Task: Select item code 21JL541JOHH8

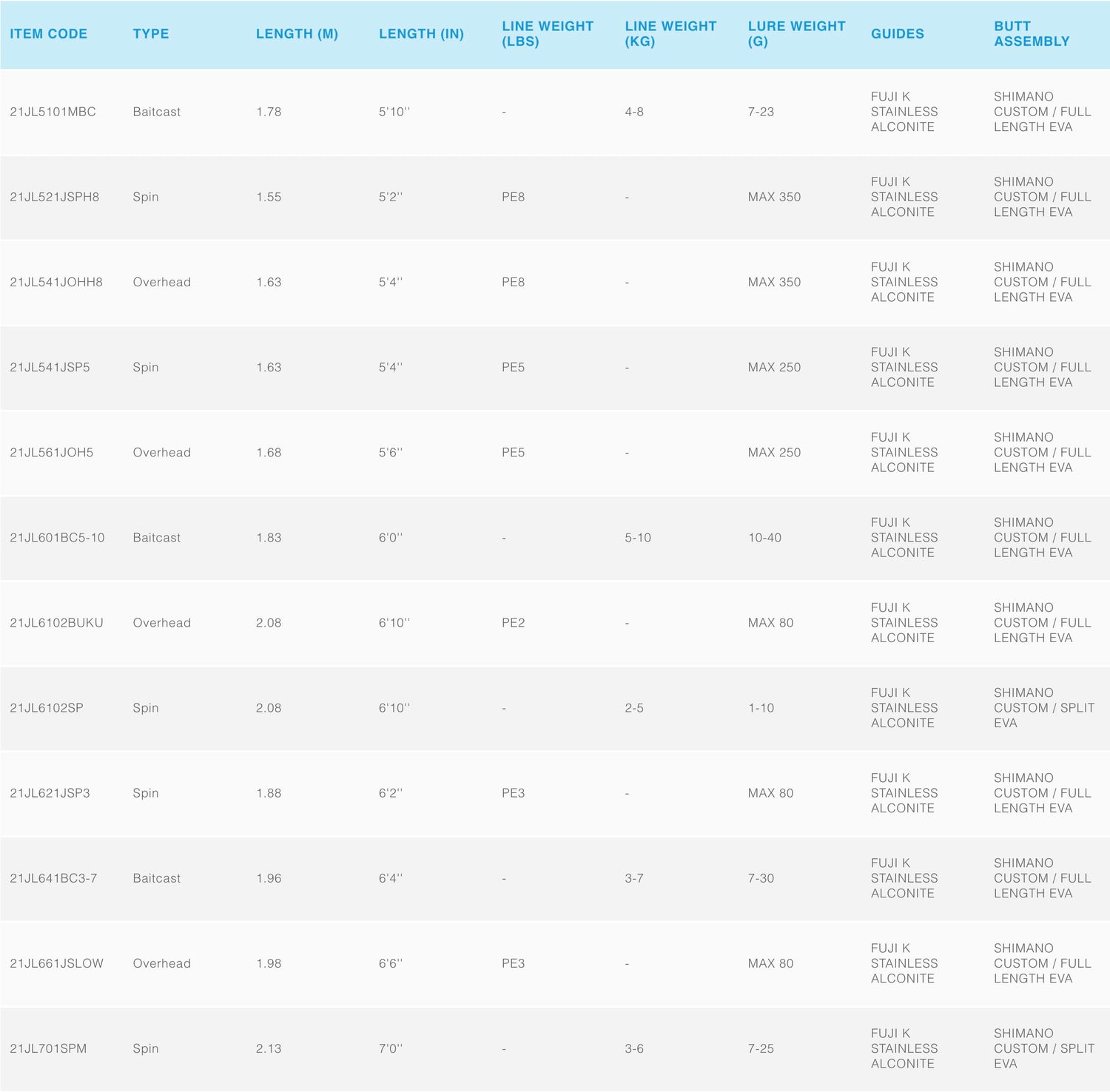Action: 56,282
